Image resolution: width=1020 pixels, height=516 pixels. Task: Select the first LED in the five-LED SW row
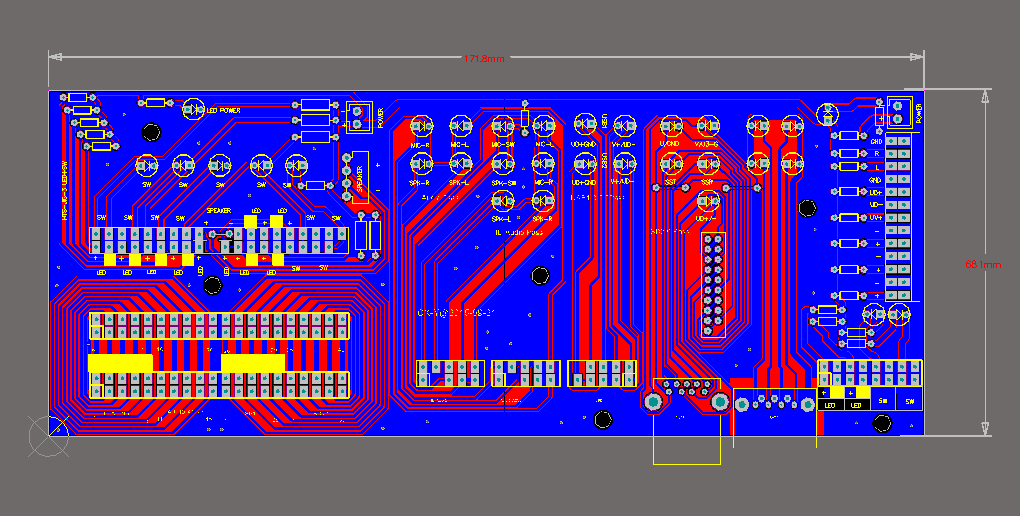pyautogui.click(x=146, y=166)
